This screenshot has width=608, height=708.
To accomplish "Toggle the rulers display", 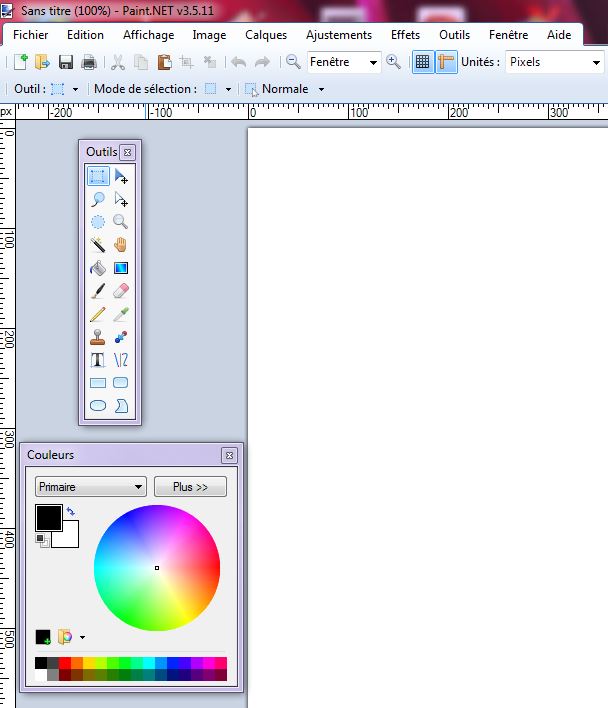I will (x=446, y=62).
